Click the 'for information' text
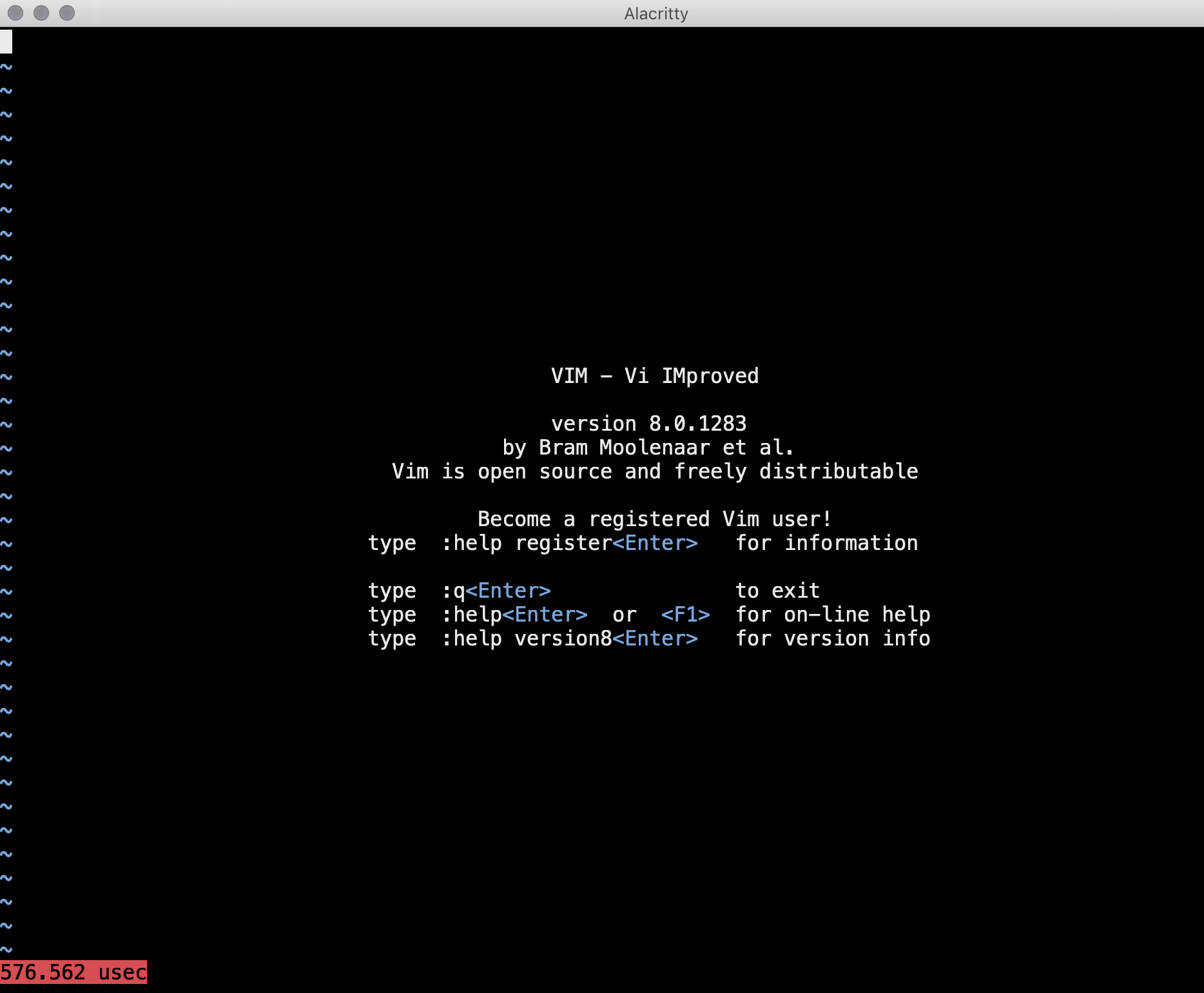Image resolution: width=1204 pixels, height=993 pixels. coord(827,543)
